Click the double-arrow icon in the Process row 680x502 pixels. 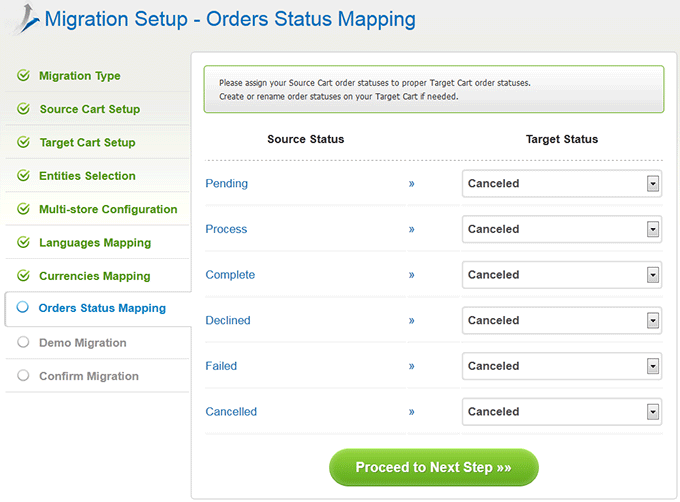point(411,229)
